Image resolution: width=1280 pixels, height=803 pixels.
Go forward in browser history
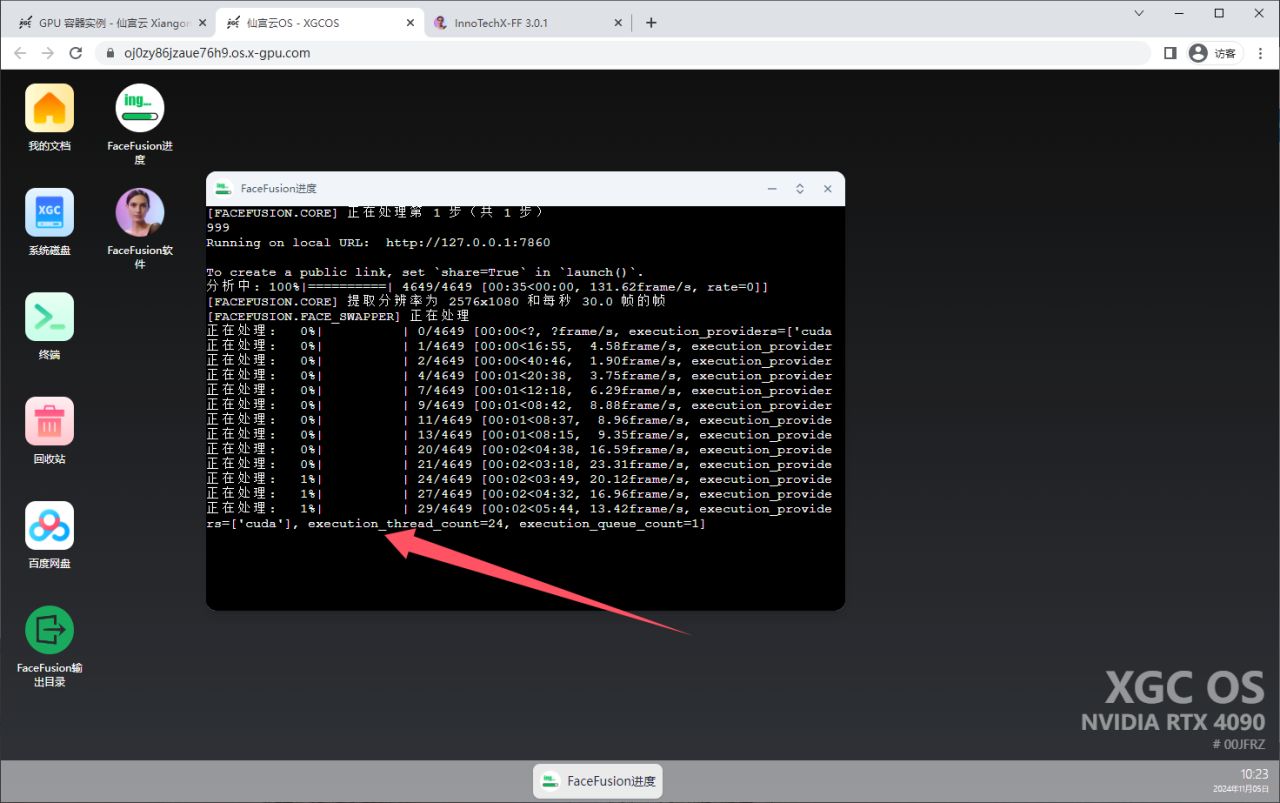pyautogui.click(x=48, y=53)
